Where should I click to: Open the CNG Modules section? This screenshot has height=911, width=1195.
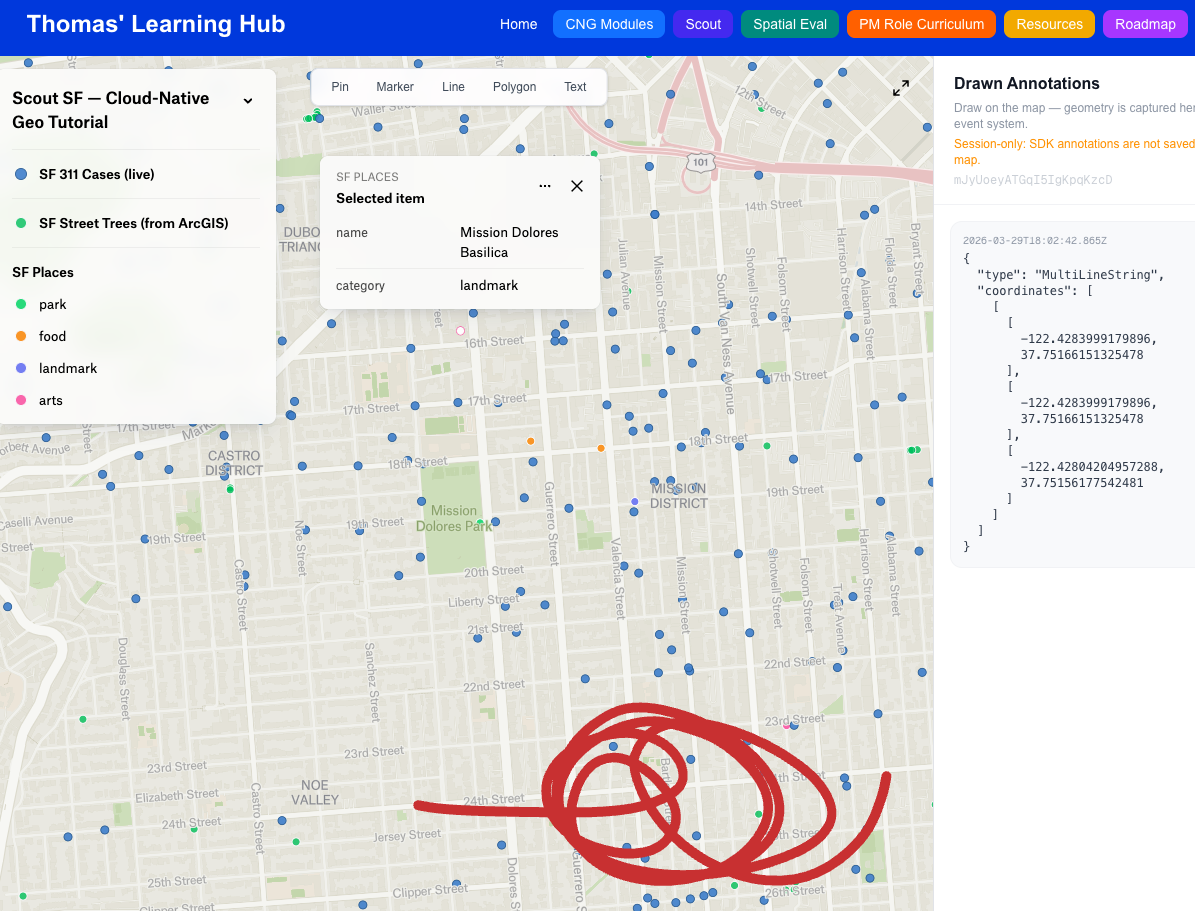tap(608, 24)
